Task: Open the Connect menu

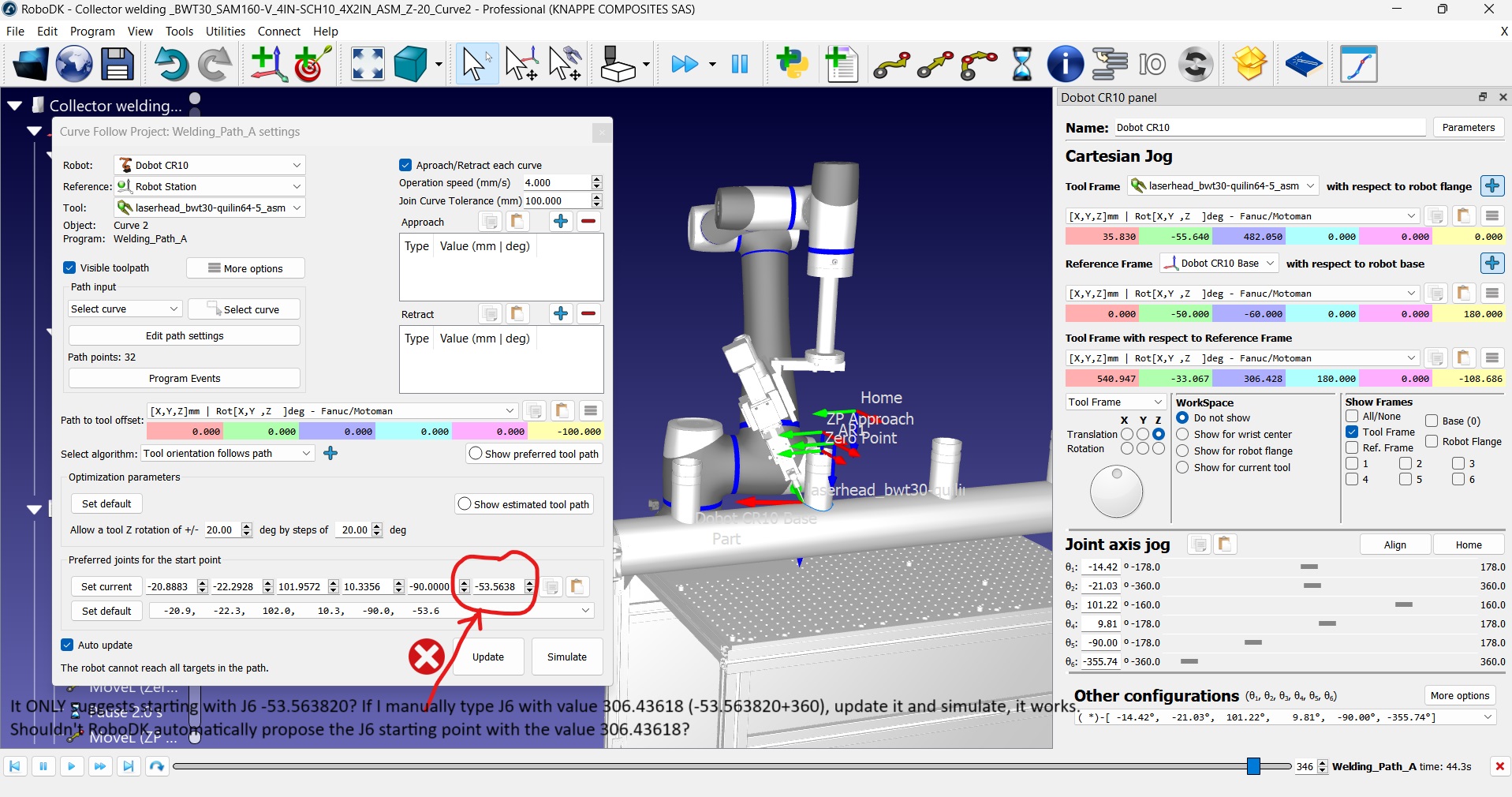Action: [279, 32]
